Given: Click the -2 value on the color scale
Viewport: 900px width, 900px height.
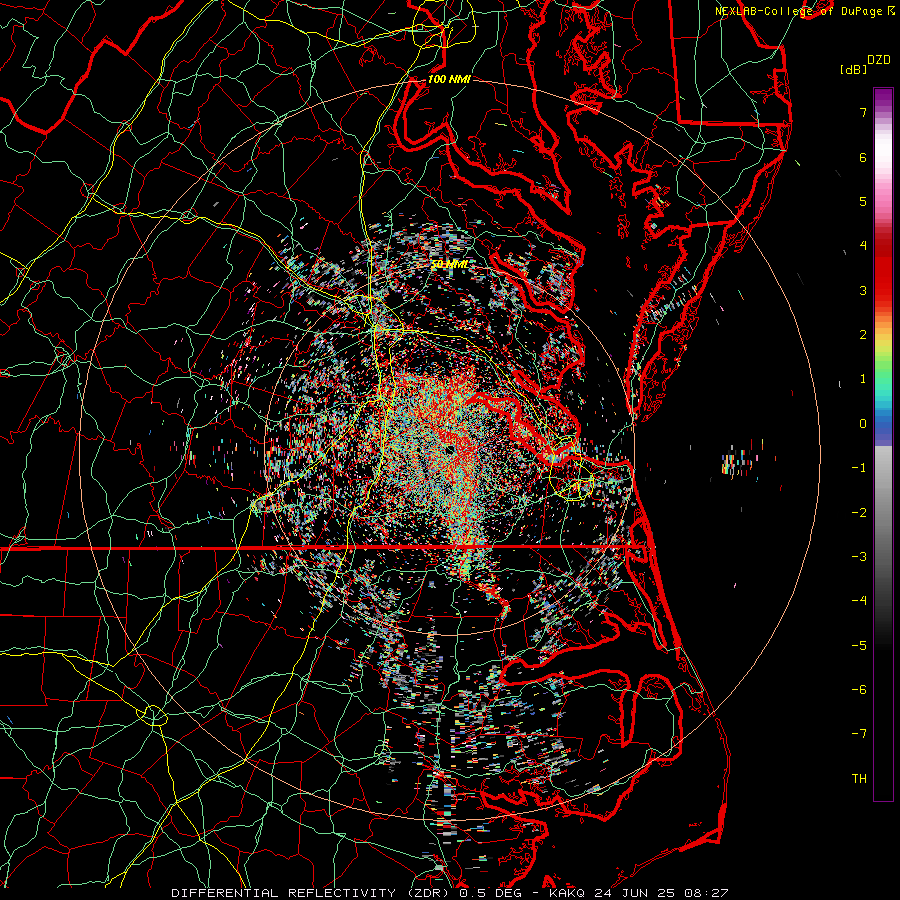Looking at the screenshot, I should point(859,513).
